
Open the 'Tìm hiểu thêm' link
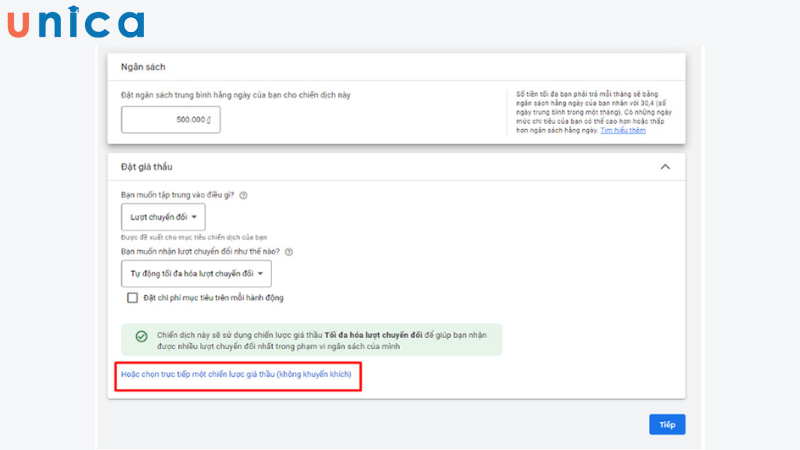point(622,131)
